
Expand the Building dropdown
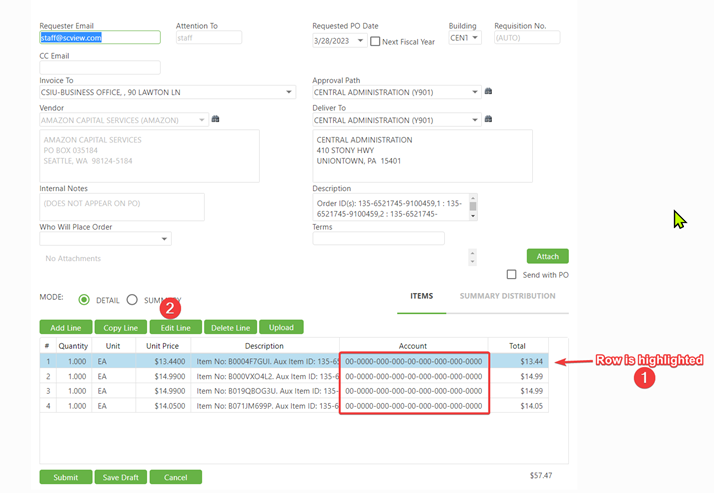tap(476, 38)
